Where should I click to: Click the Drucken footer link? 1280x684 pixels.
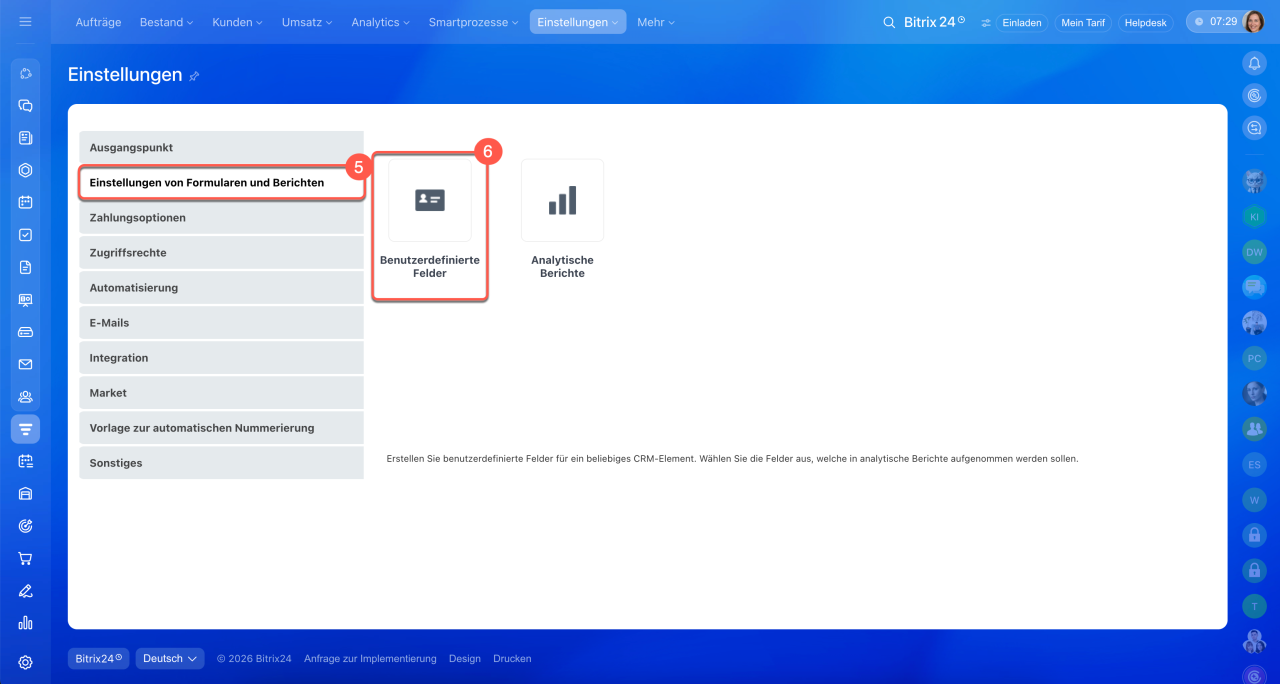click(512, 659)
